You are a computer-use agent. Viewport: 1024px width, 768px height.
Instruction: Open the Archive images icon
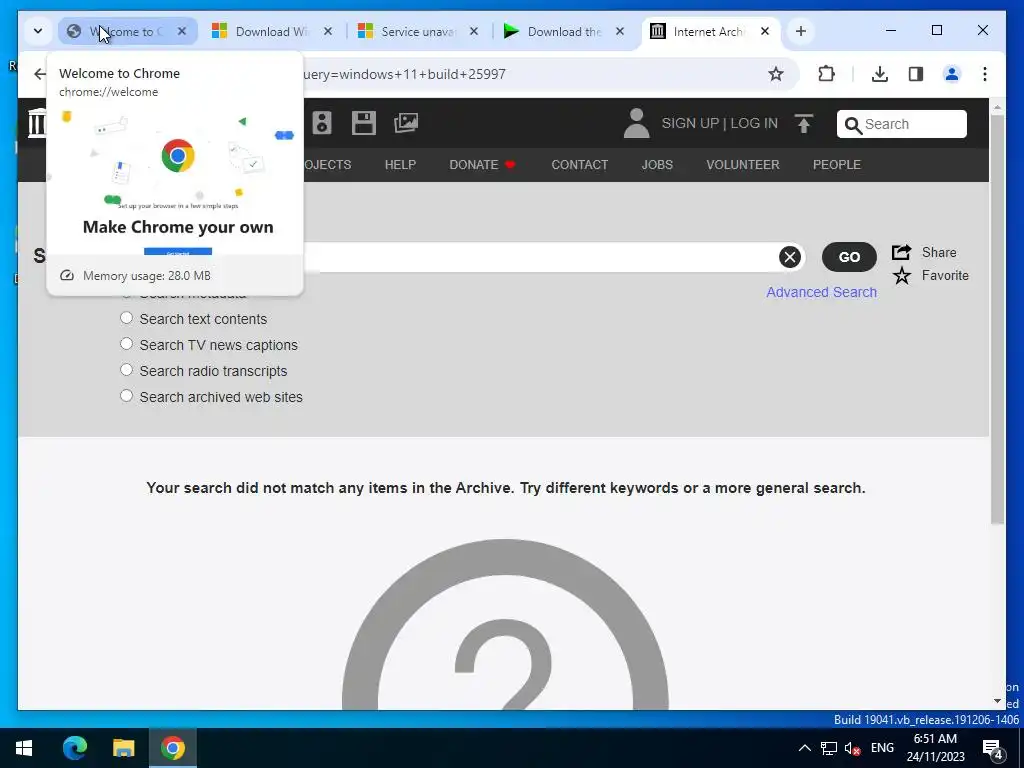(x=406, y=123)
